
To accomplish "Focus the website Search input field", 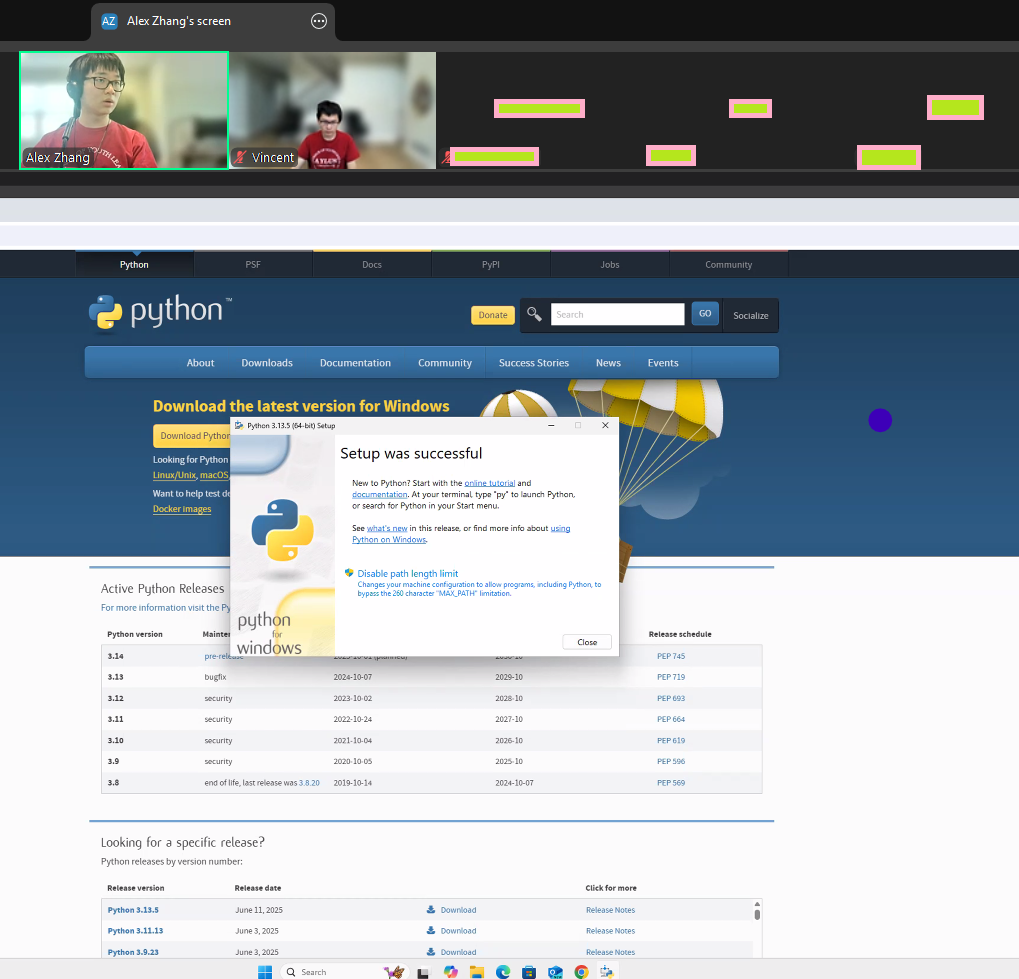I will pyautogui.click(x=617, y=315).
